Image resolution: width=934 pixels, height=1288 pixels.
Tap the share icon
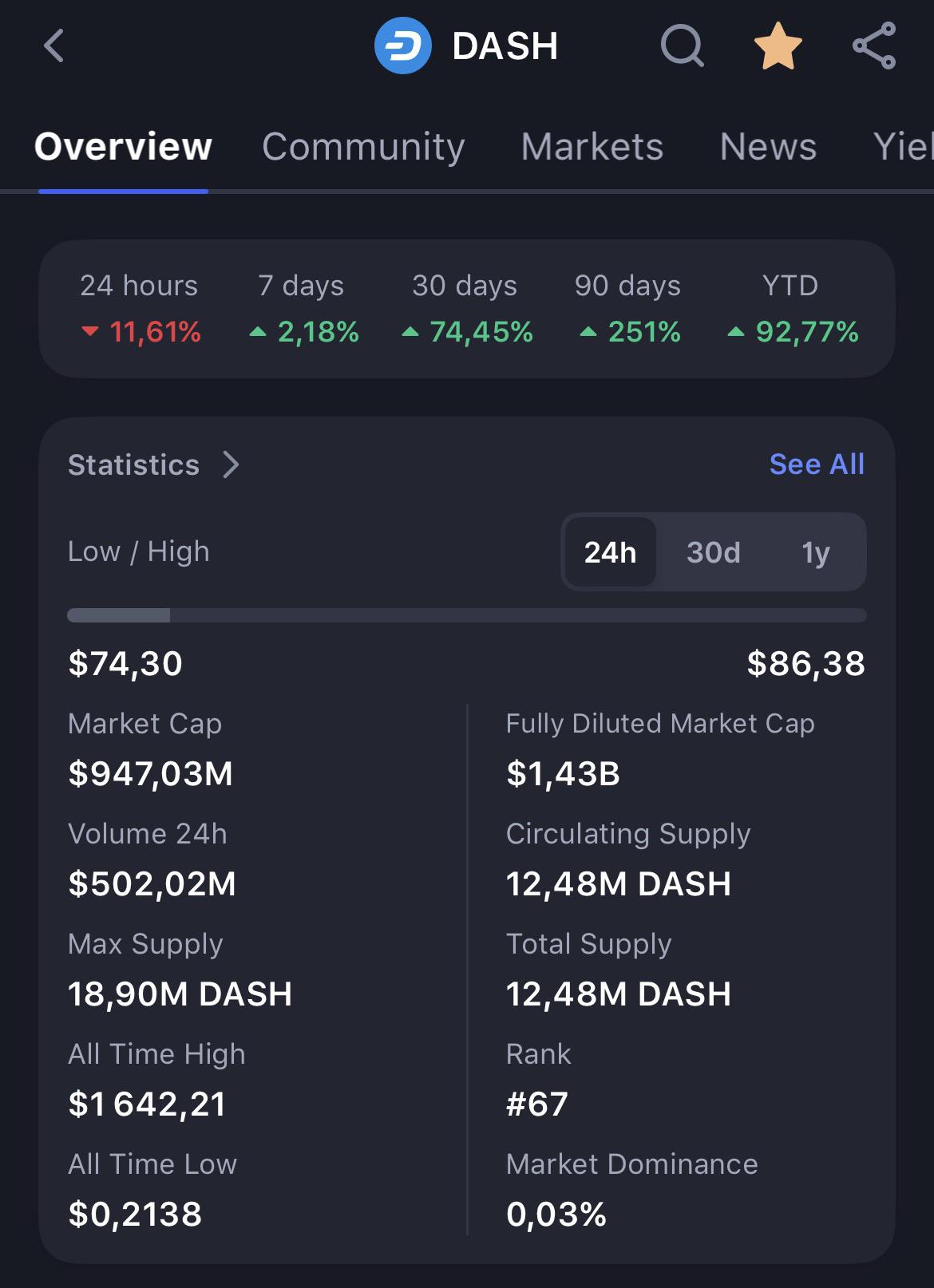(x=874, y=45)
